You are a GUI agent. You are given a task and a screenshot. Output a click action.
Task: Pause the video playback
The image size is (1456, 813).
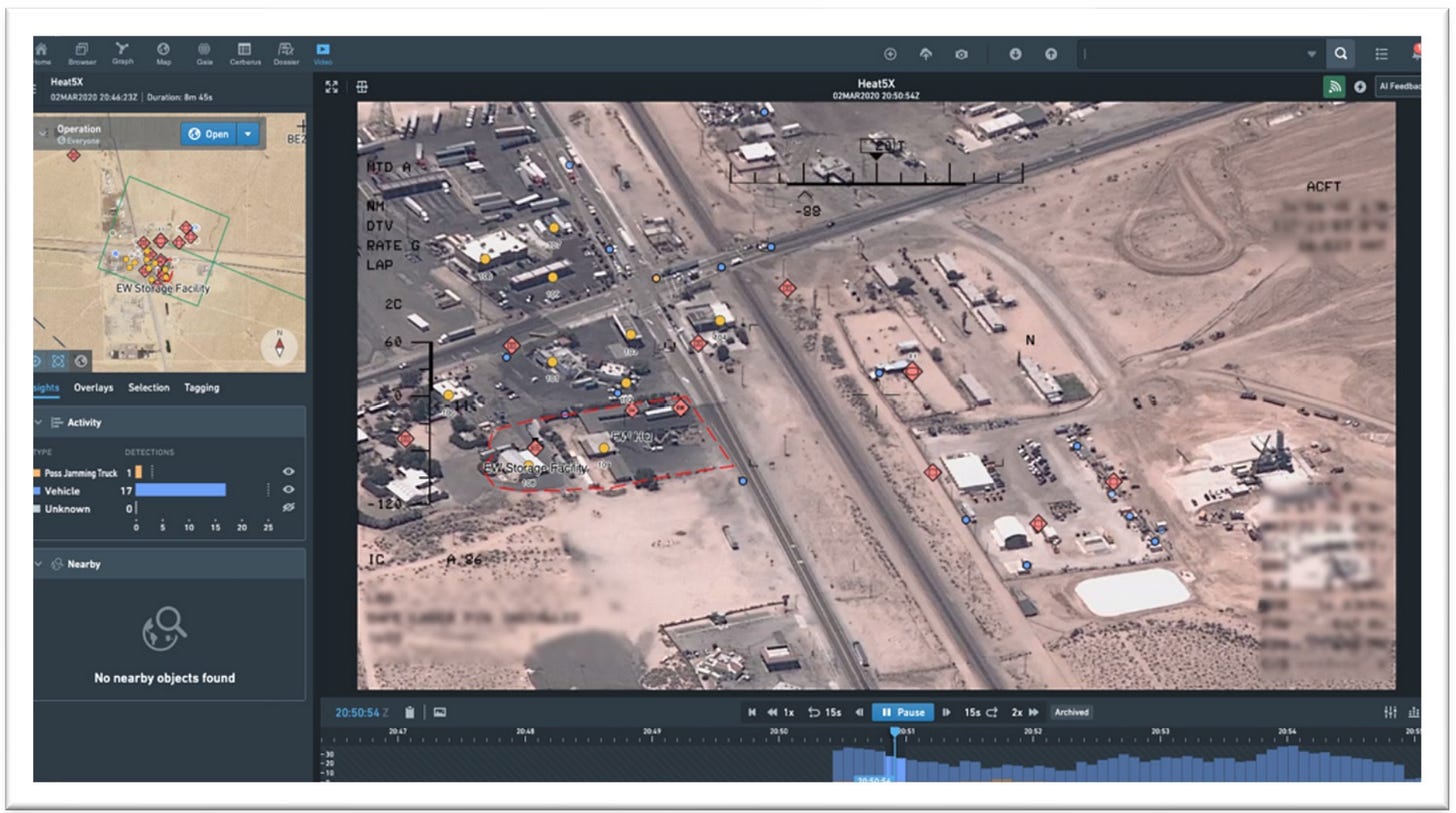click(x=902, y=712)
